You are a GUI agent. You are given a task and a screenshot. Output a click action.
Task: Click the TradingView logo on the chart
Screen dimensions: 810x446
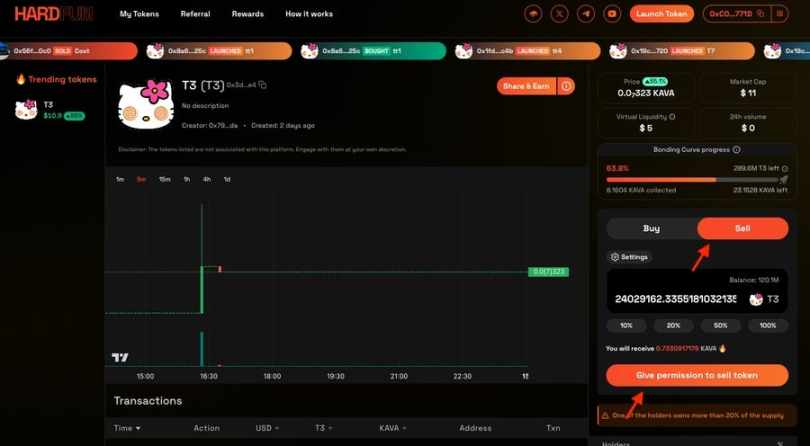(x=120, y=357)
